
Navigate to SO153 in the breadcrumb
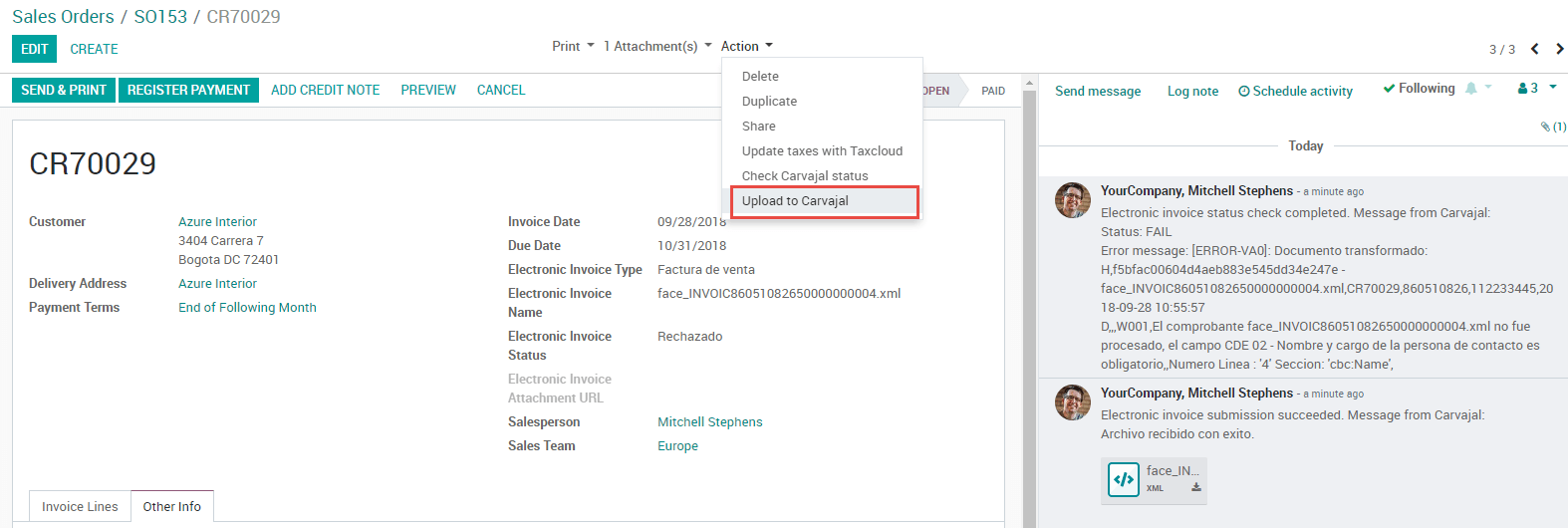160,17
